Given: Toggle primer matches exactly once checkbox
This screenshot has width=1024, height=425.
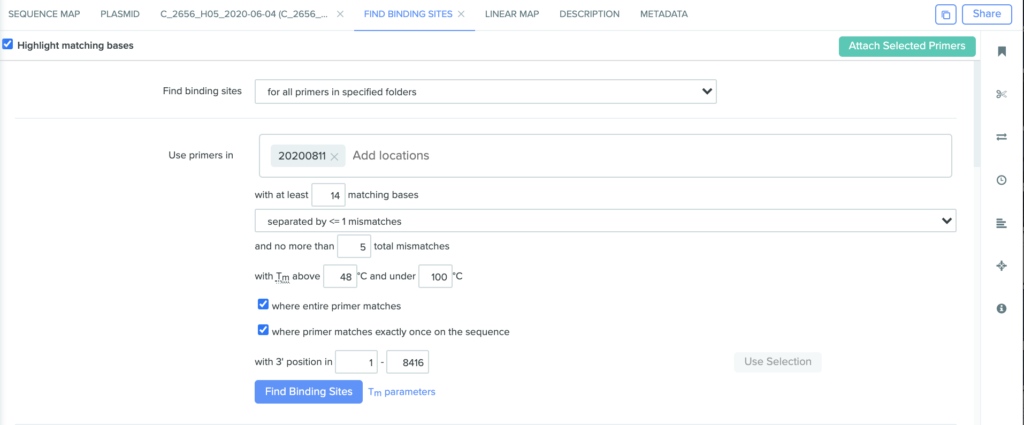Looking at the screenshot, I should click(x=263, y=330).
